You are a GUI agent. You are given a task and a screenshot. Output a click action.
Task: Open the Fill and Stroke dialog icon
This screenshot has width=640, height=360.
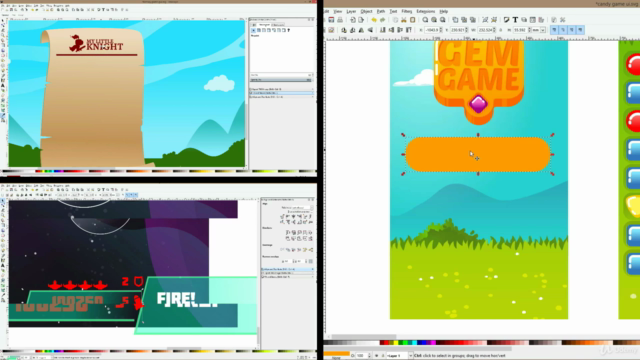tap(506, 20)
